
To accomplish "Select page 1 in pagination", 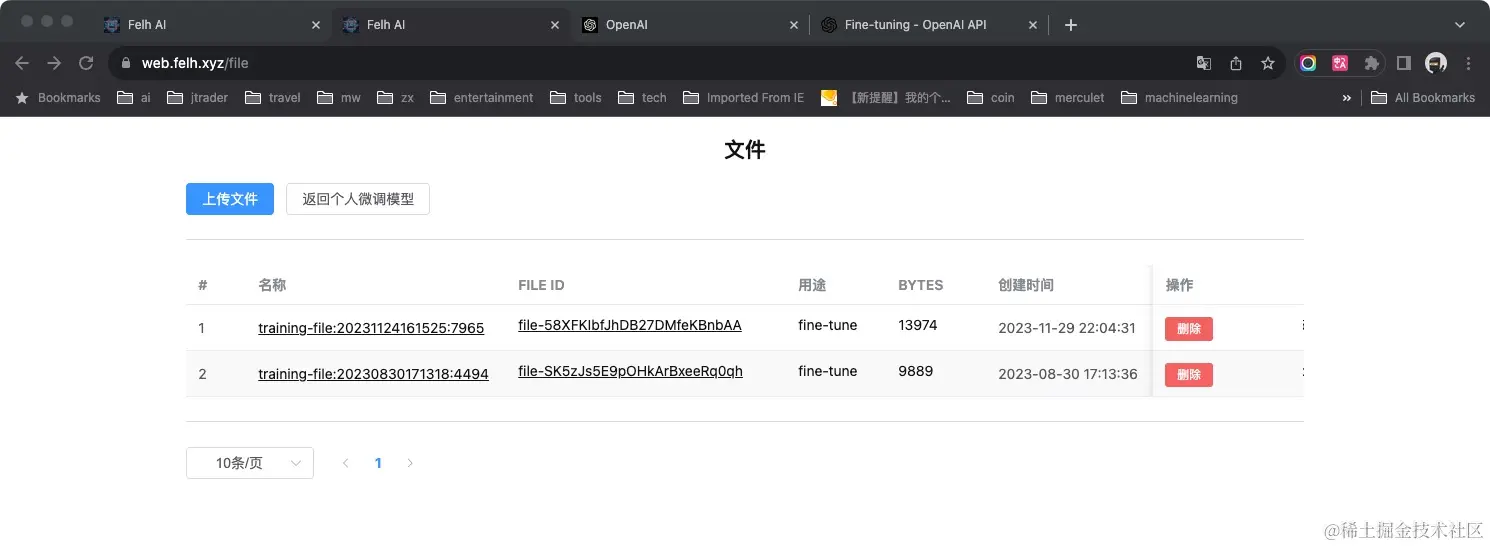I will pos(378,463).
